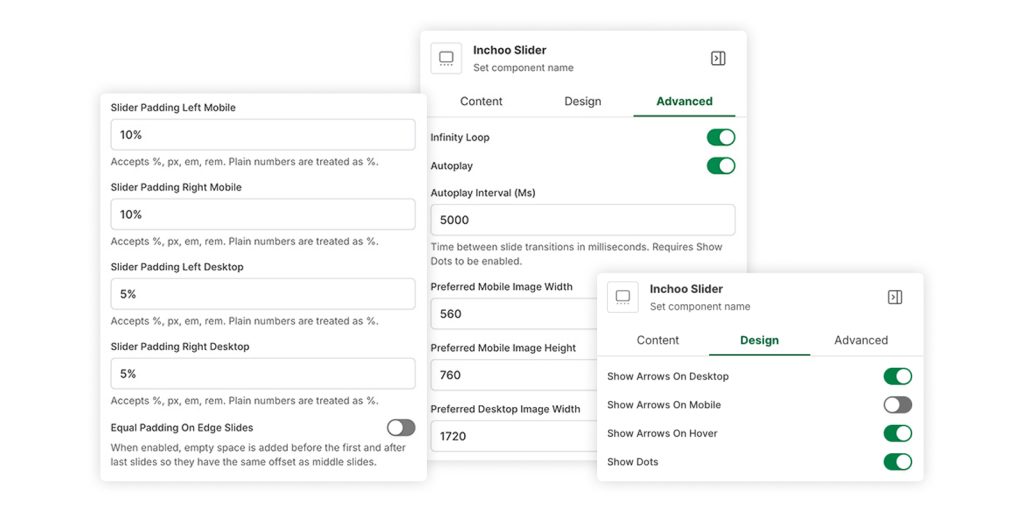Click the slider component icon in lower-right panel

tap(623, 297)
